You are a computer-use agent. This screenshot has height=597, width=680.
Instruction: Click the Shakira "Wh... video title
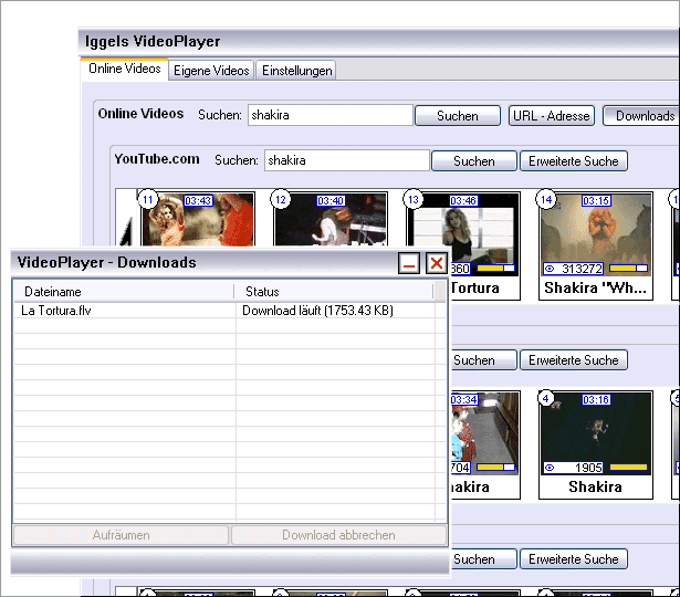tap(595, 288)
